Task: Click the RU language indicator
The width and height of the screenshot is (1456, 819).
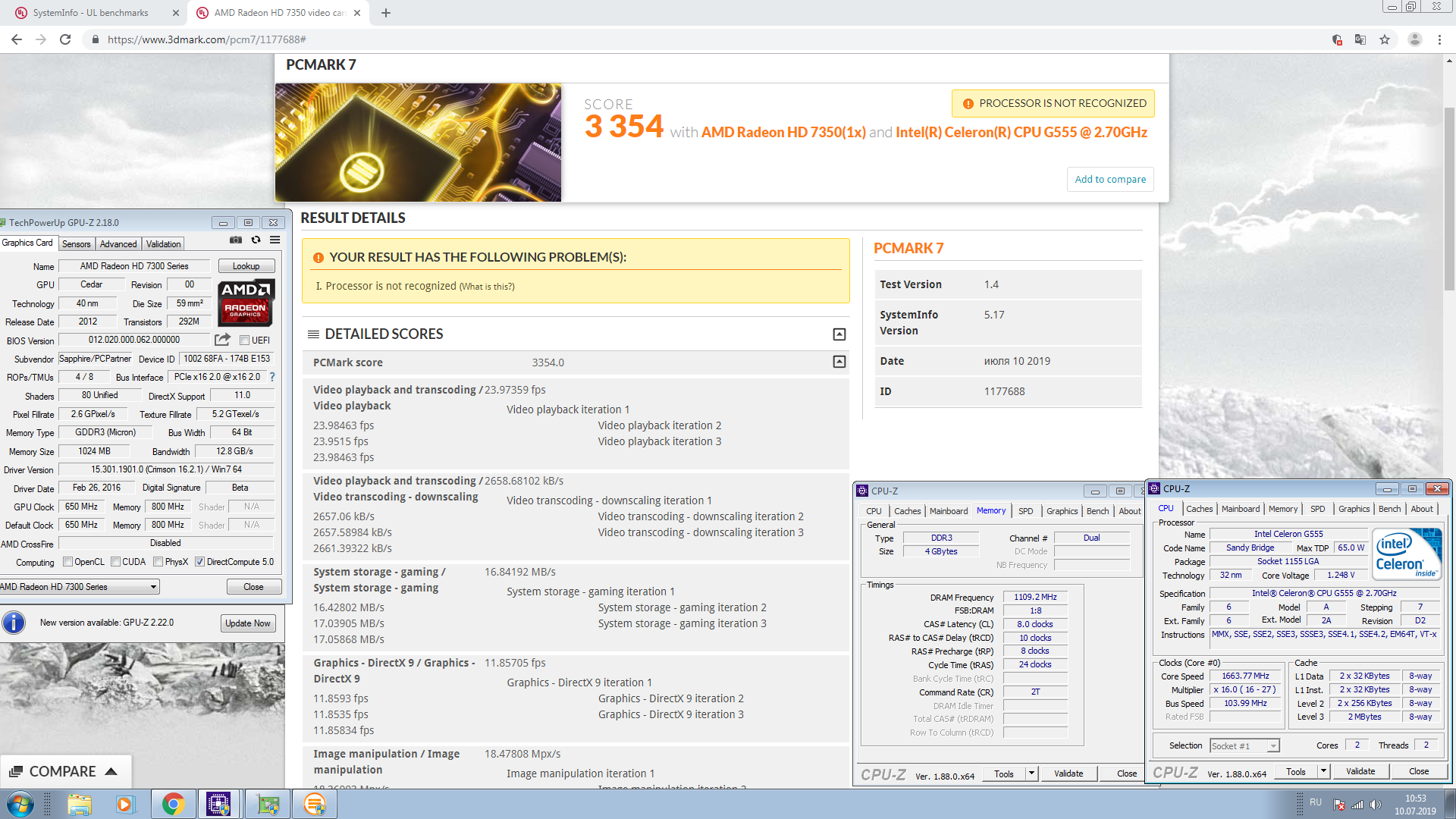Action: point(1316,802)
